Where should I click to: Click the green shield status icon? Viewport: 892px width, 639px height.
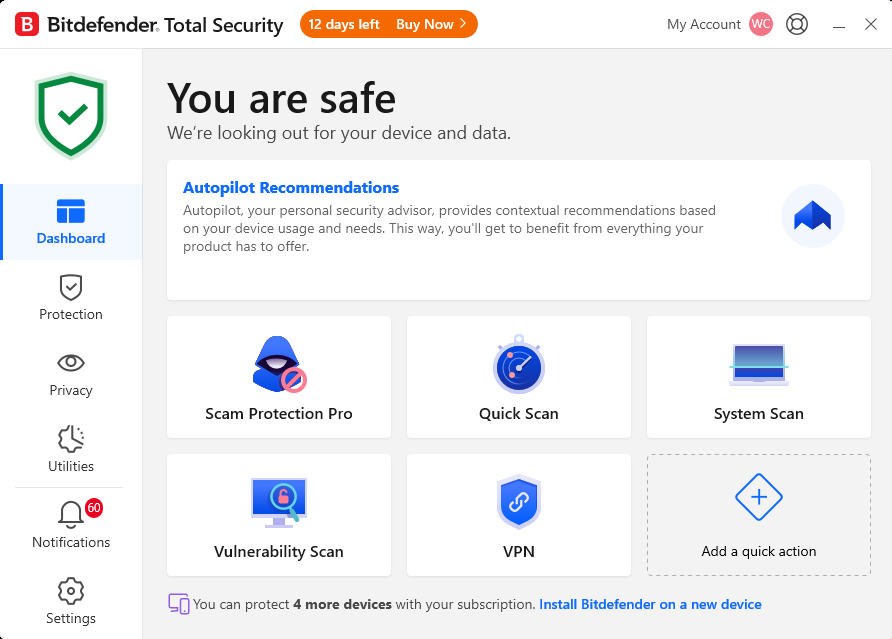point(71,116)
